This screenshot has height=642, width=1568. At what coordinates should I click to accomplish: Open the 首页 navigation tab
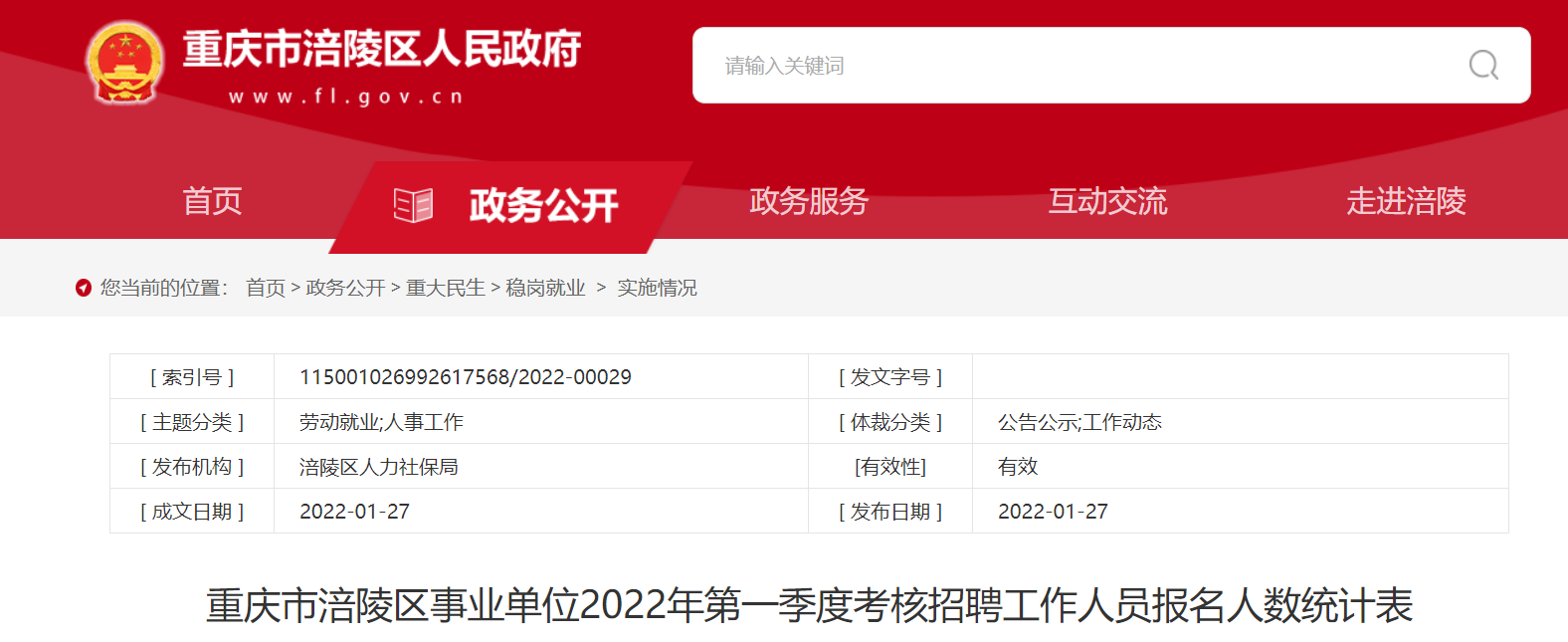click(212, 201)
